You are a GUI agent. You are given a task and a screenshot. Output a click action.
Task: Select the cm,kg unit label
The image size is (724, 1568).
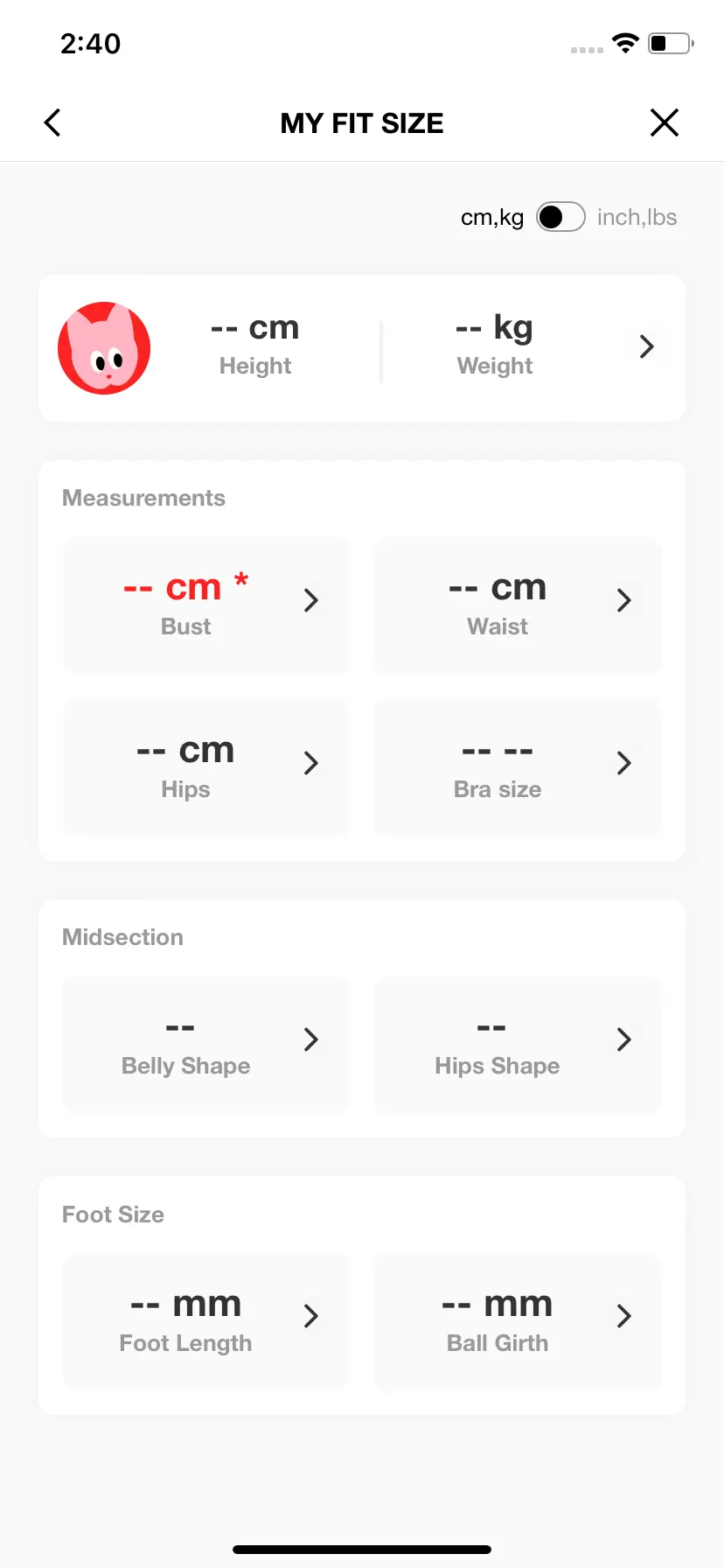492,217
